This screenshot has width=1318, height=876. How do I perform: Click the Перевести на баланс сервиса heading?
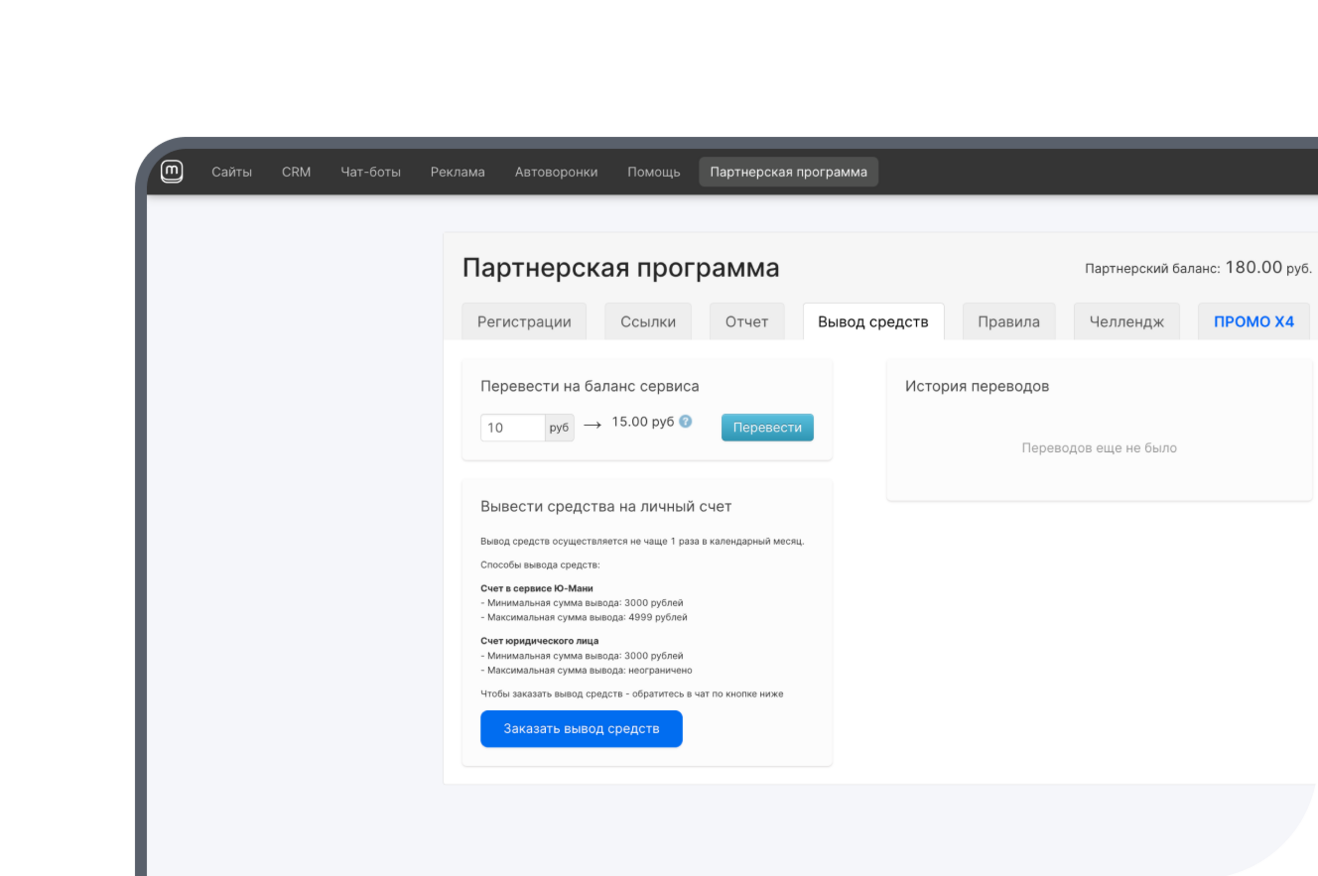pyautogui.click(x=590, y=386)
